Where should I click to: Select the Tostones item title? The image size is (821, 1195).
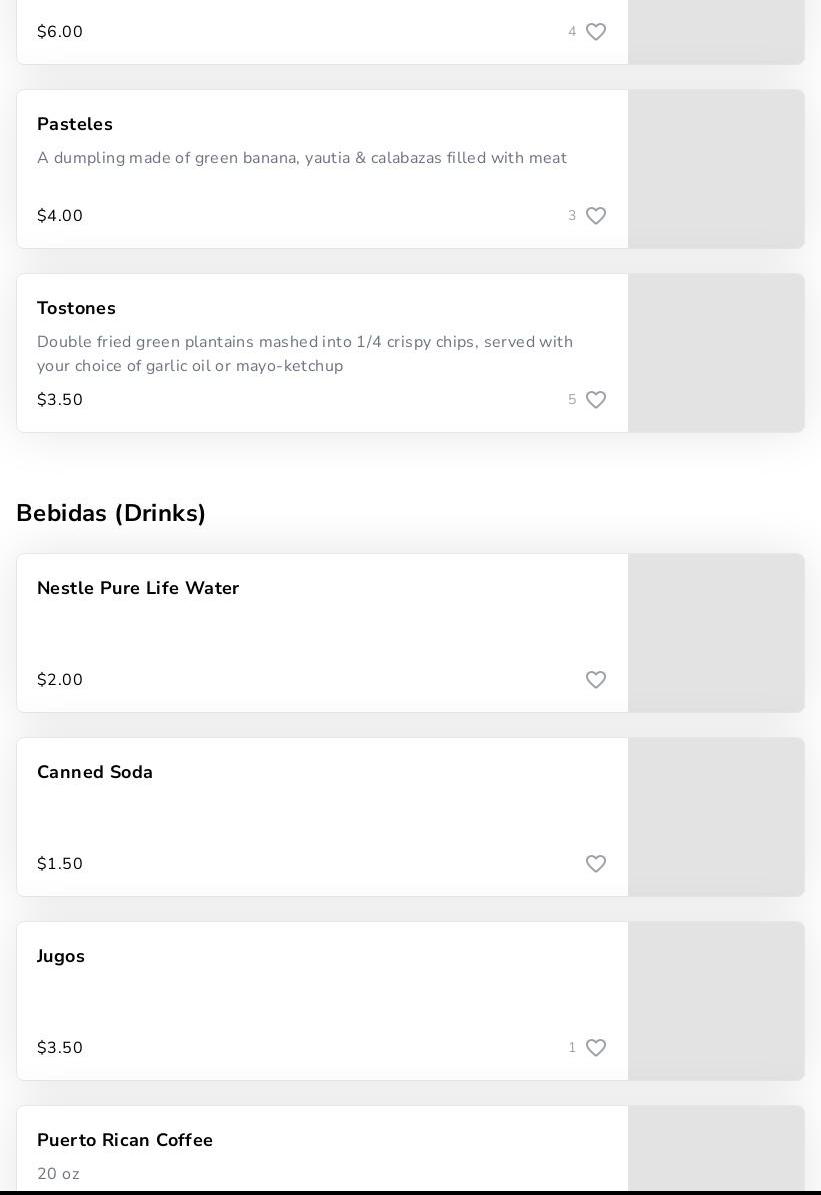(76, 308)
